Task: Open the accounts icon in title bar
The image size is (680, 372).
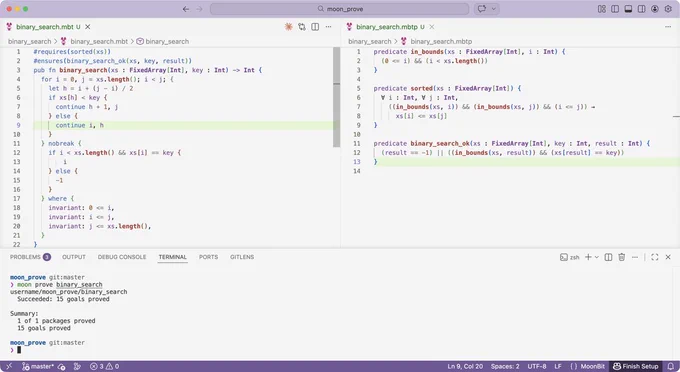Action: [655, 9]
